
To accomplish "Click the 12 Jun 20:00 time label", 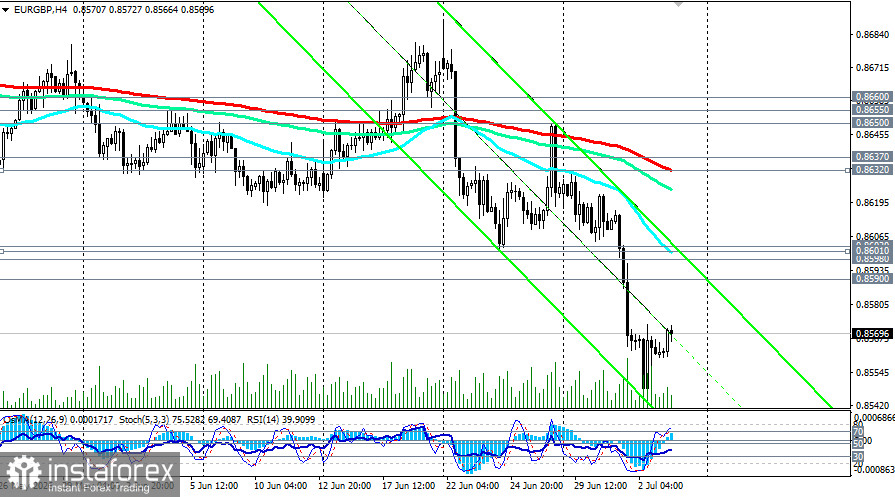I will coord(345,486).
